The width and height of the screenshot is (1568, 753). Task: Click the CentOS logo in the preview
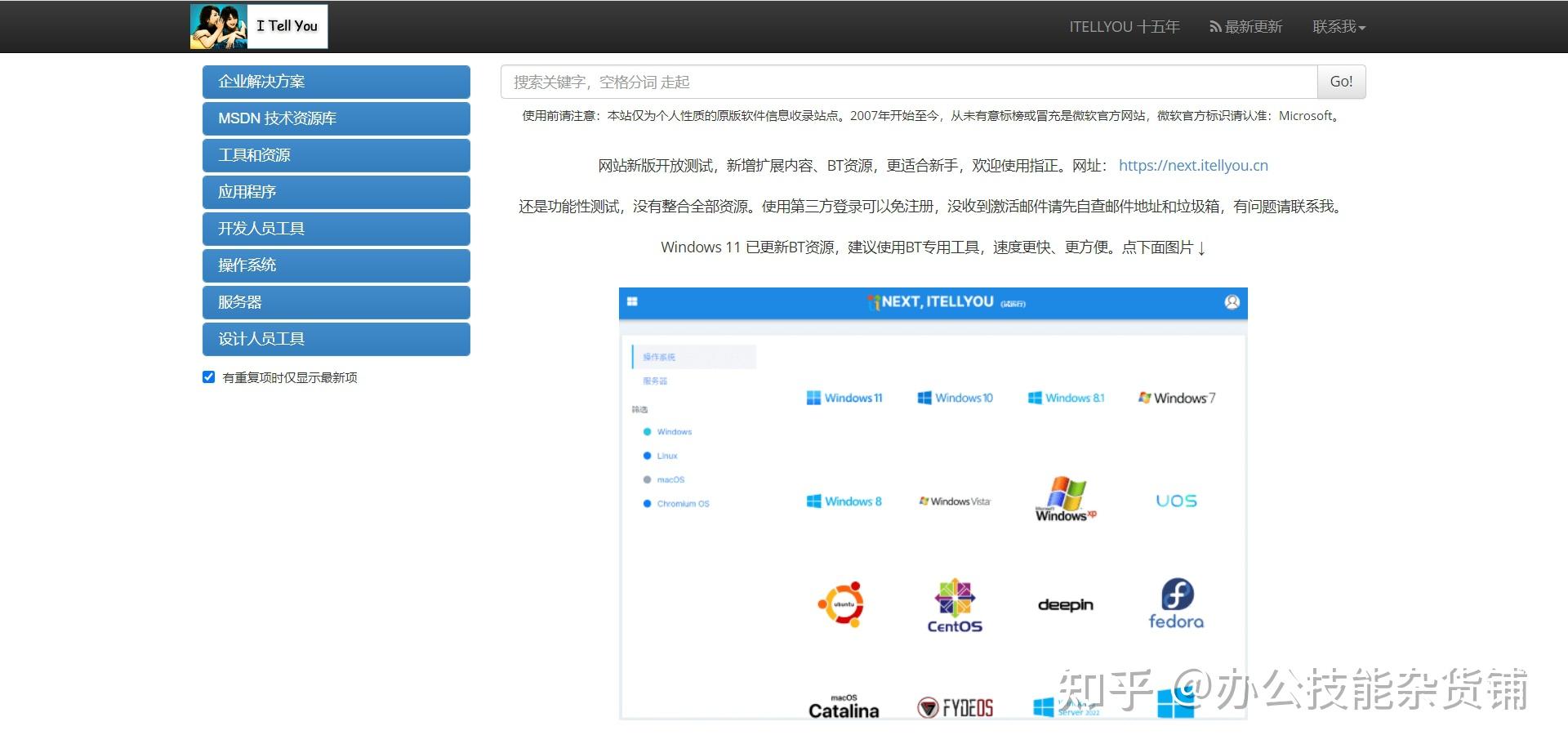click(x=954, y=606)
